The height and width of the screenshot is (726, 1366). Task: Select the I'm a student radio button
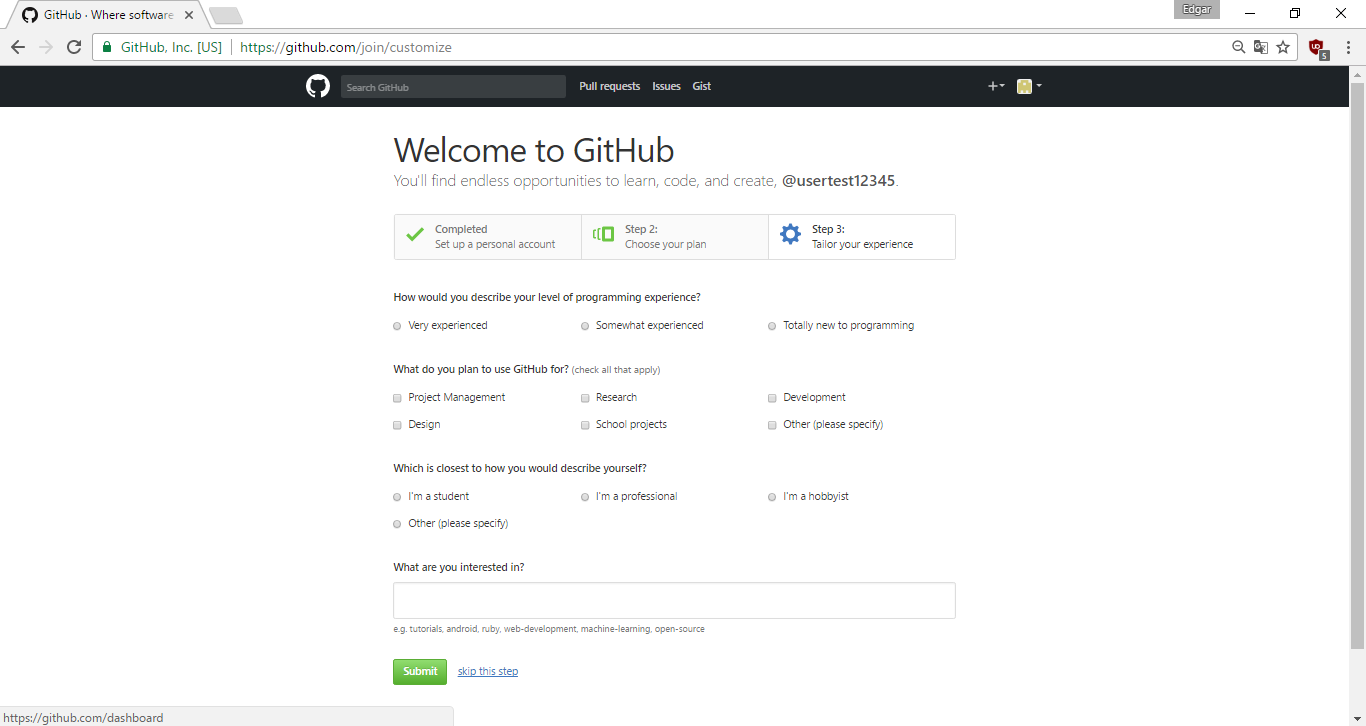[396, 496]
